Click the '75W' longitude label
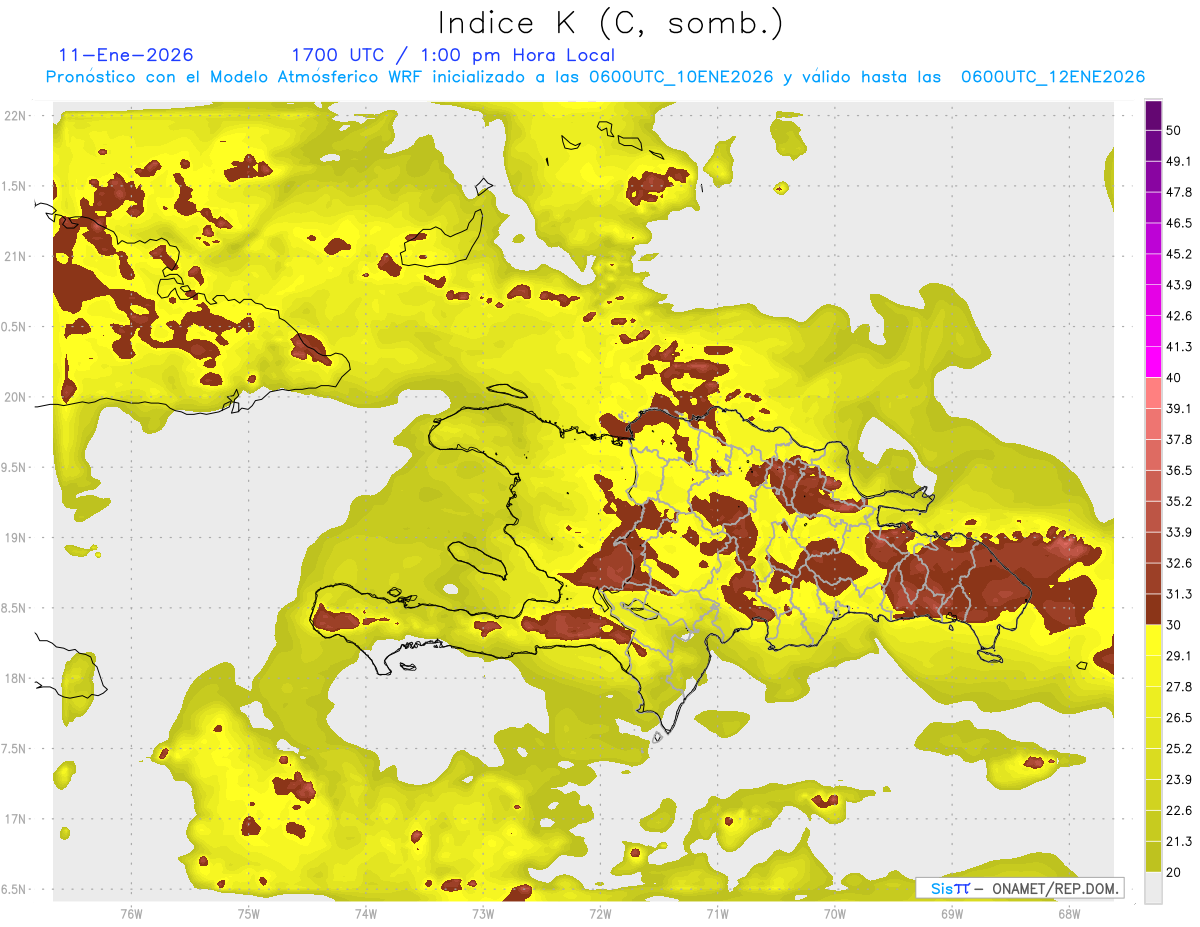Viewport: 1200px width, 927px height. tap(248, 914)
